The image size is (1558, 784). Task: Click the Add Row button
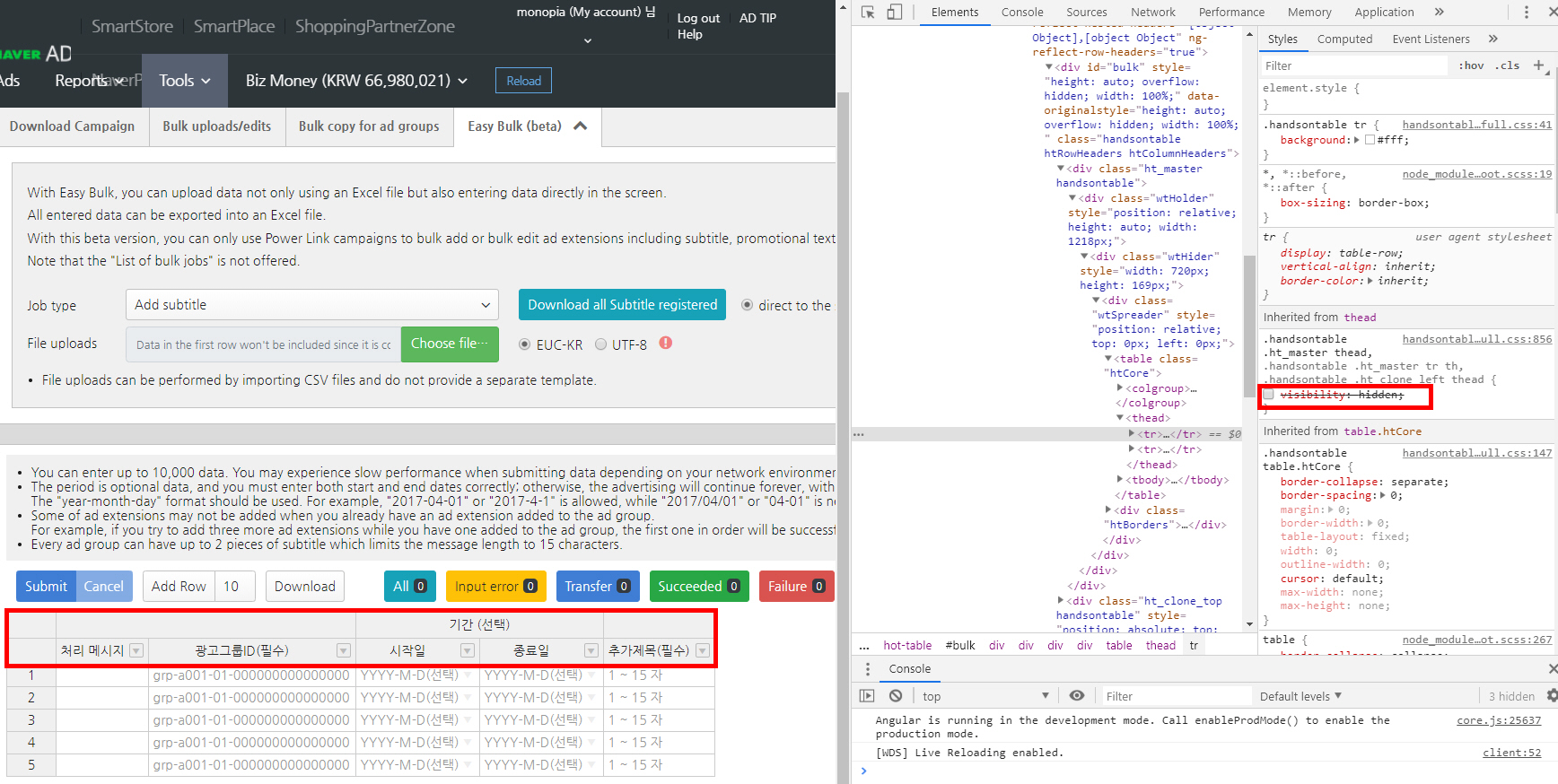click(179, 587)
